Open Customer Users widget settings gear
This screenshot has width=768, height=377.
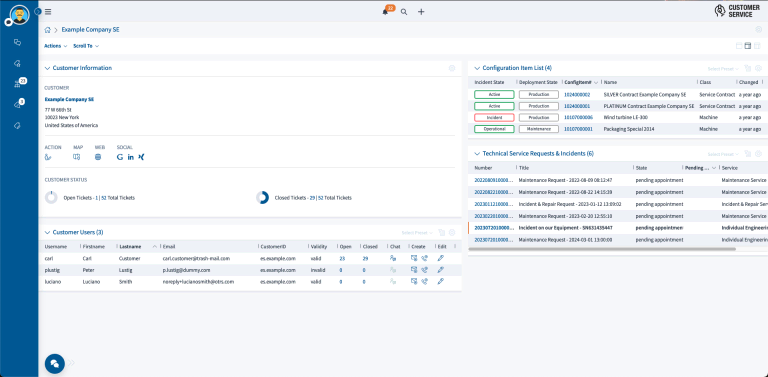452,233
